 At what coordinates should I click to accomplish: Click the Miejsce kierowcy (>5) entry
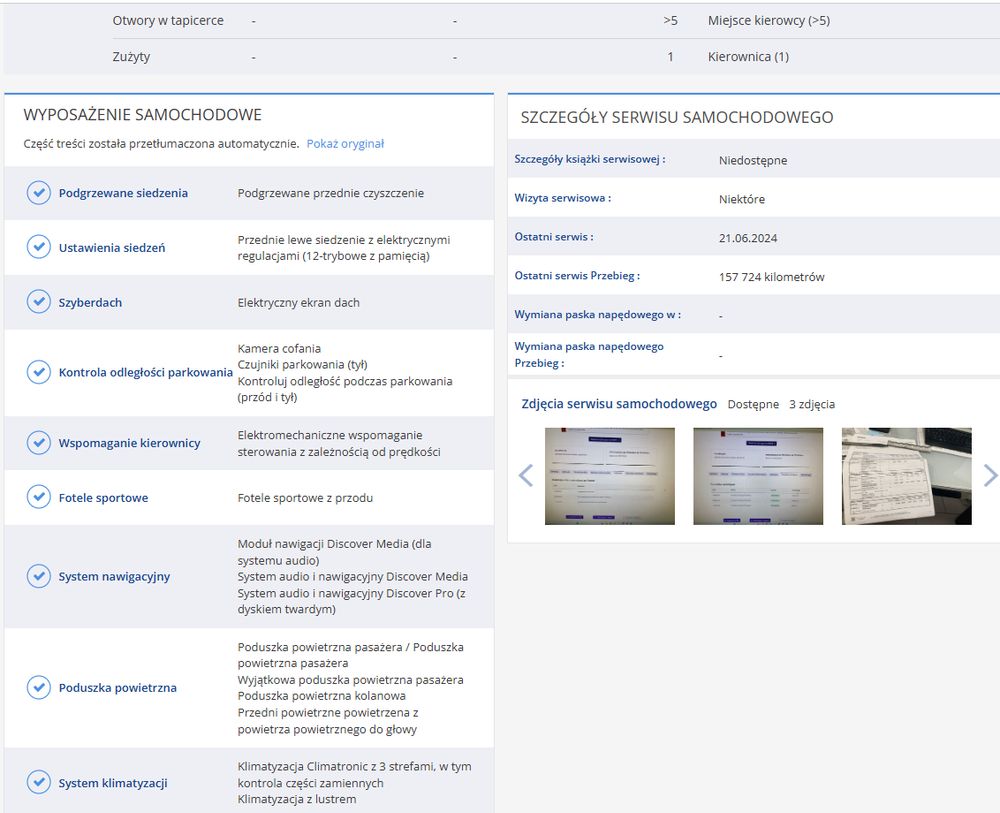(x=768, y=20)
